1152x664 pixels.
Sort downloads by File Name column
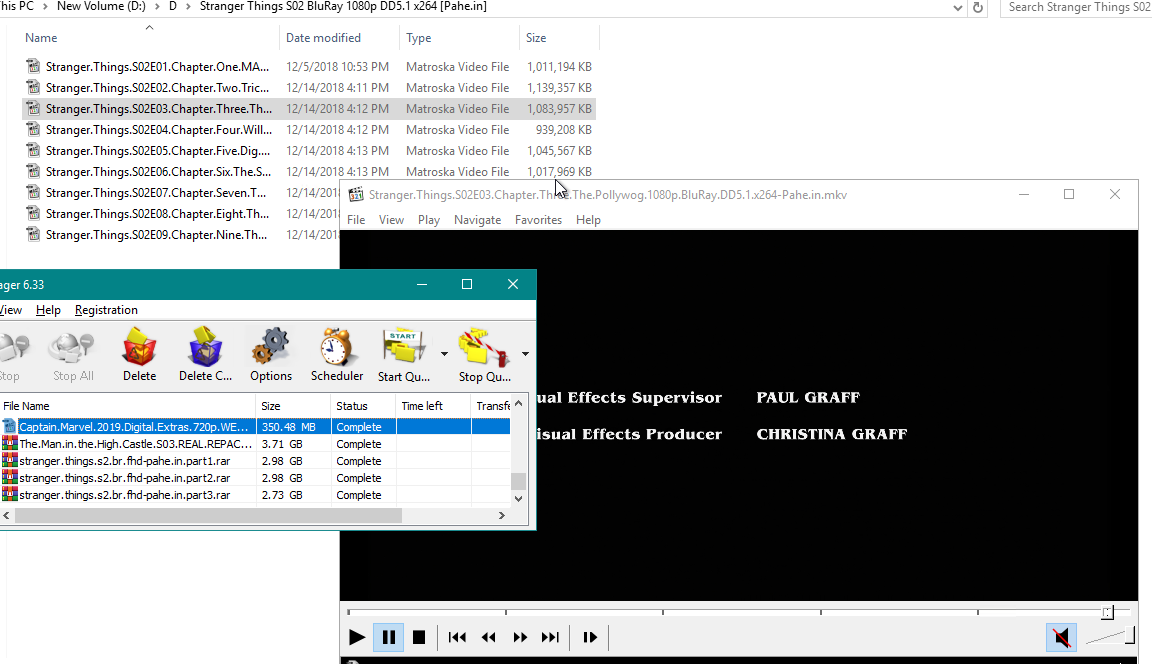click(x=128, y=406)
